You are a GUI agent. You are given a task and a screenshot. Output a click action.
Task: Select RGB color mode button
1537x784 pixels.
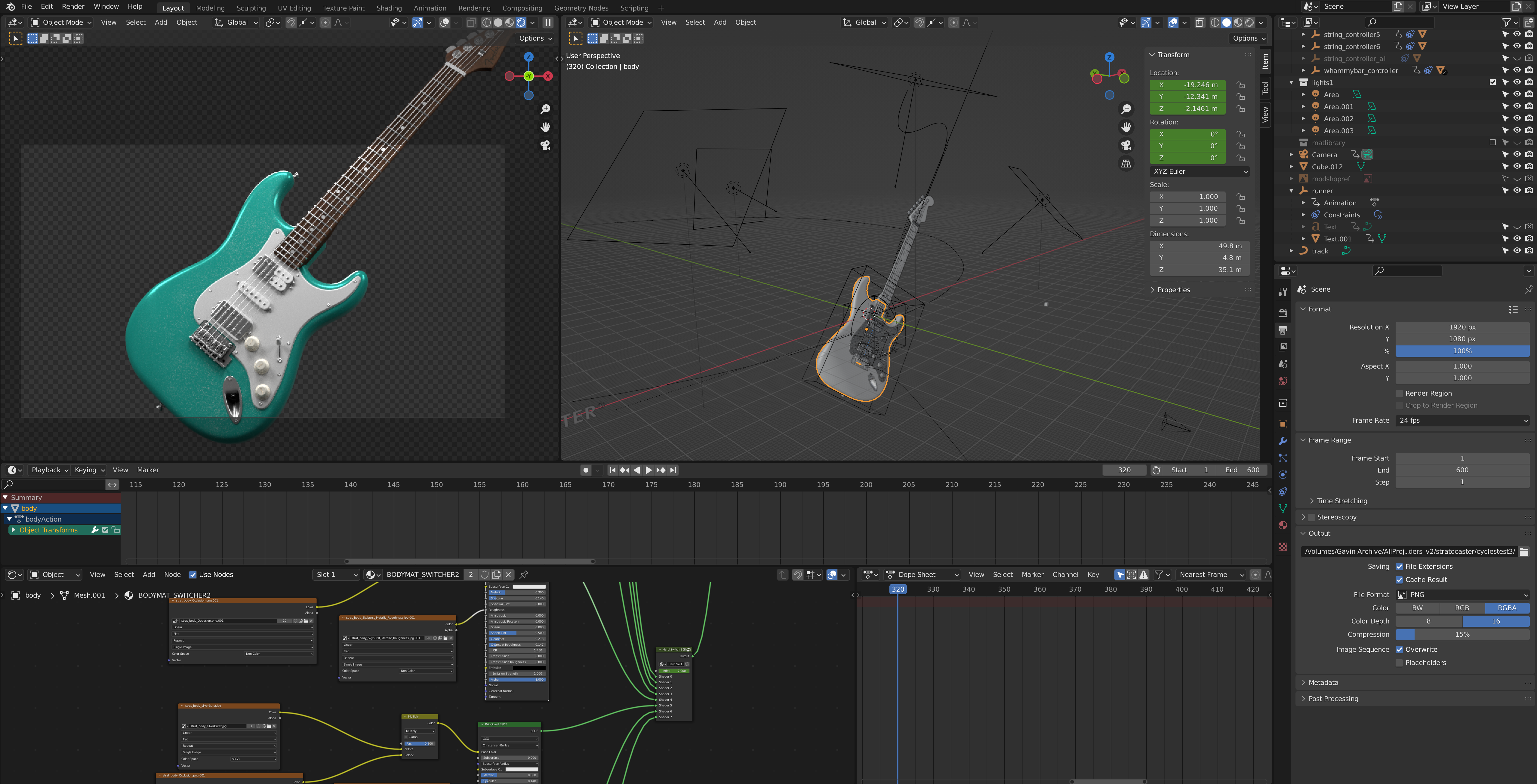(x=1462, y=608)
